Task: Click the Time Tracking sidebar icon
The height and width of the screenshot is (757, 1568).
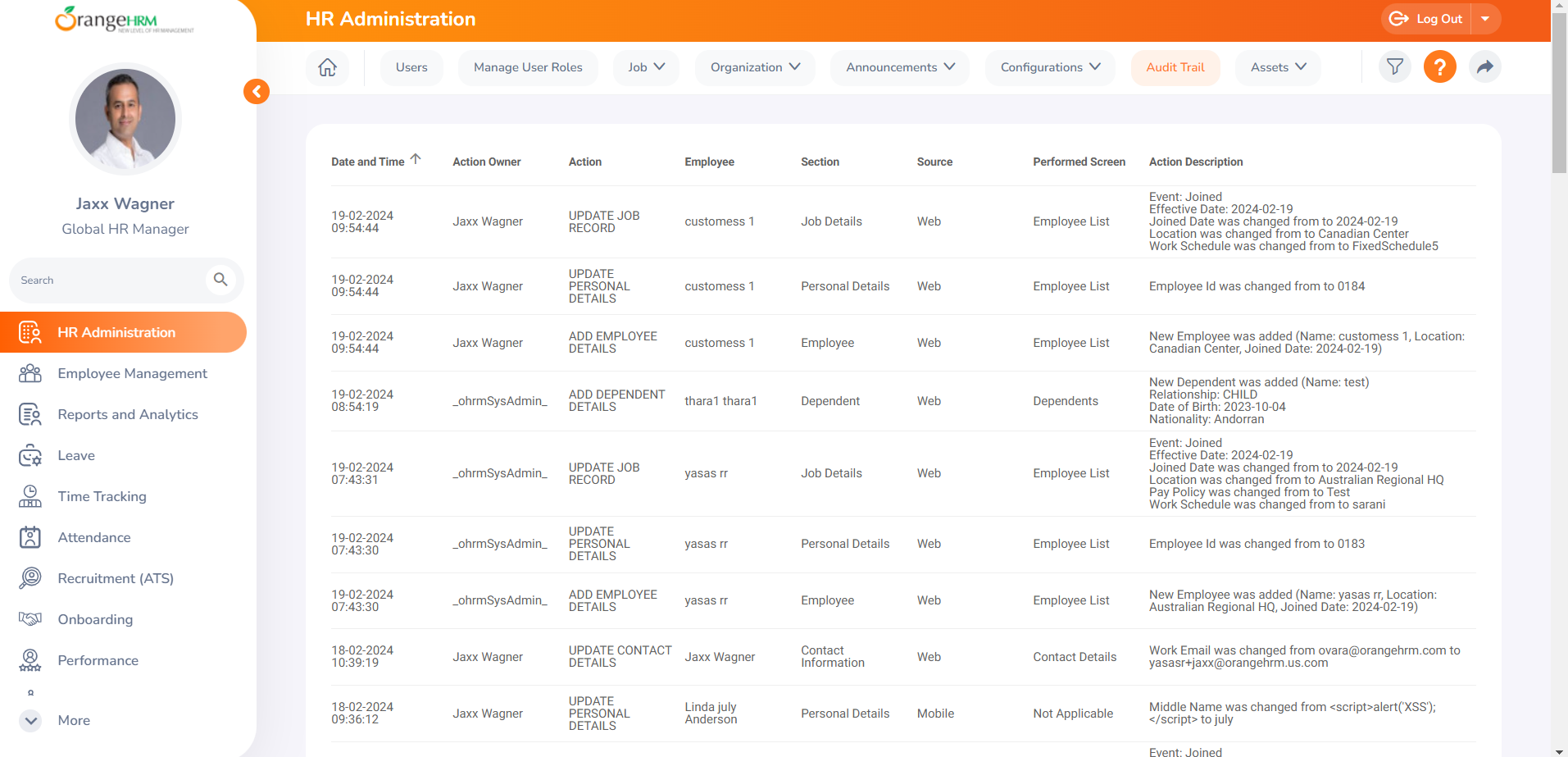Action: 30,496
